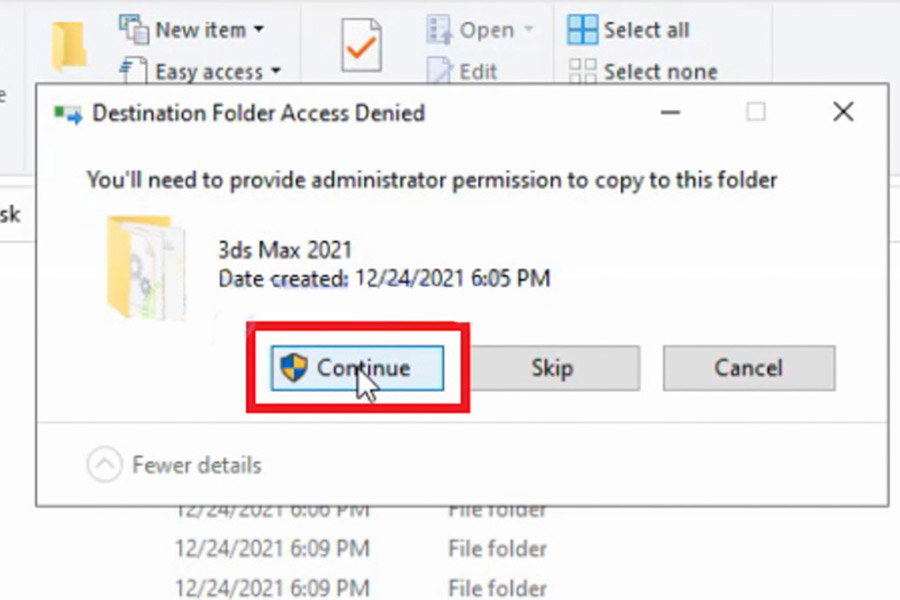
Task: Click the Continue button with shield
Action: click(x=357, y=368)
